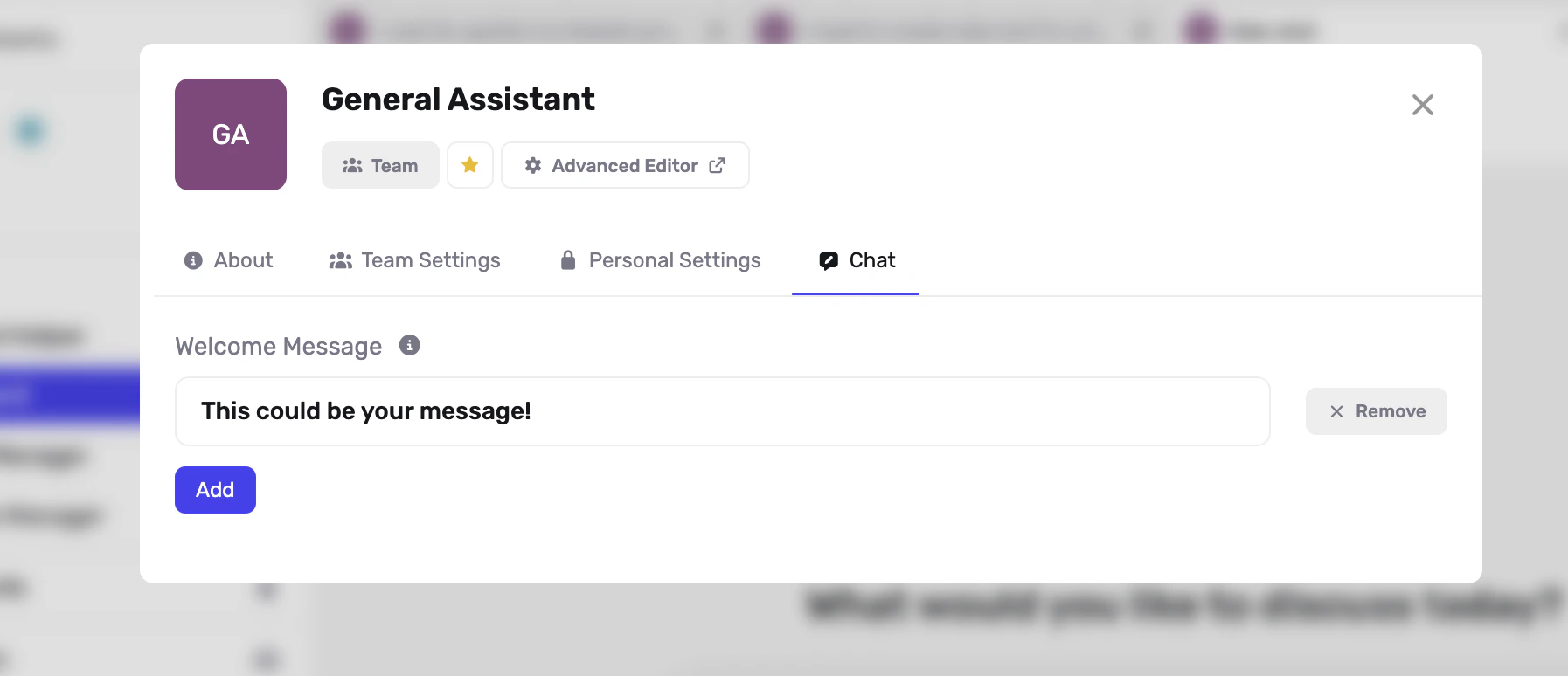Viewport: 1568px width, 676px height.
Task: Click the info icon beside Welcome Message
Action: pos(411,345)
